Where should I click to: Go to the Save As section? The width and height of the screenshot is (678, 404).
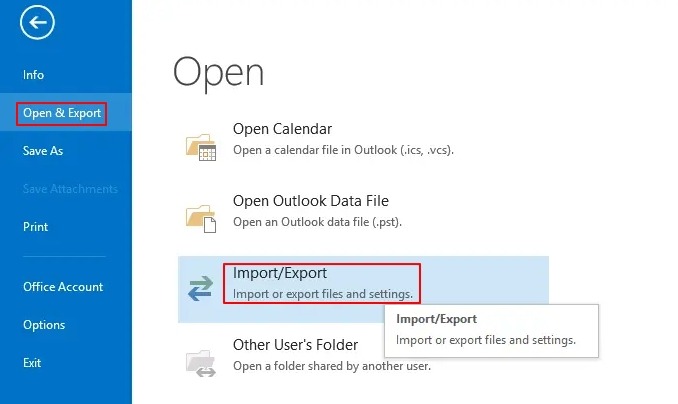(43, 151)
